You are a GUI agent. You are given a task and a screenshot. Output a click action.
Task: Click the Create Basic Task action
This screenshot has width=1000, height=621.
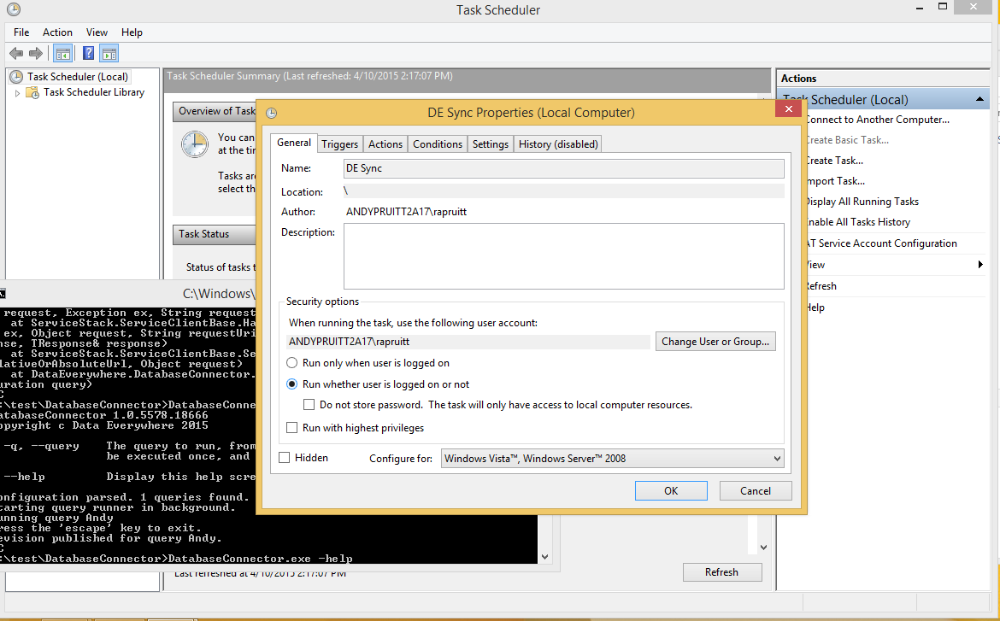click(x=846, y=140)
